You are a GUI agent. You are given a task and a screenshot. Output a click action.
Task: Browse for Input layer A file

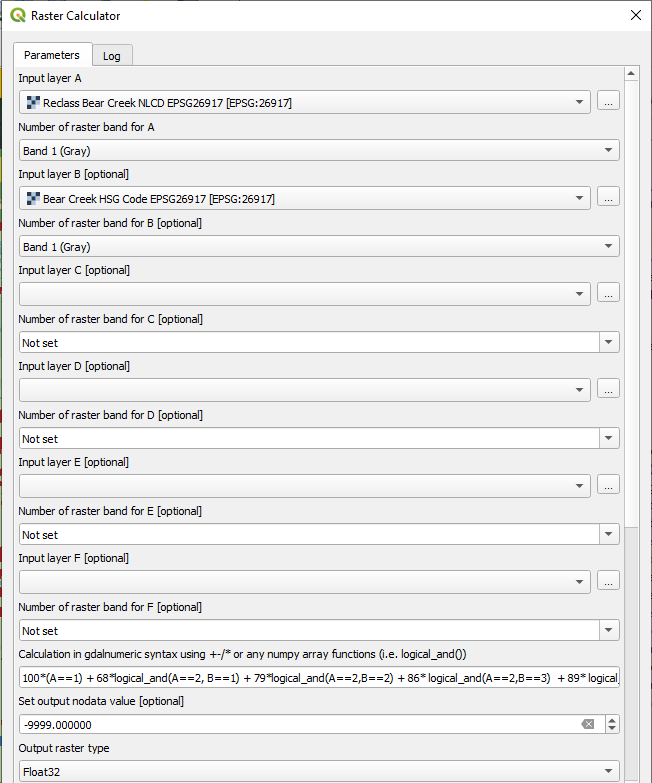pyautogui.click(x=608, y=101)
